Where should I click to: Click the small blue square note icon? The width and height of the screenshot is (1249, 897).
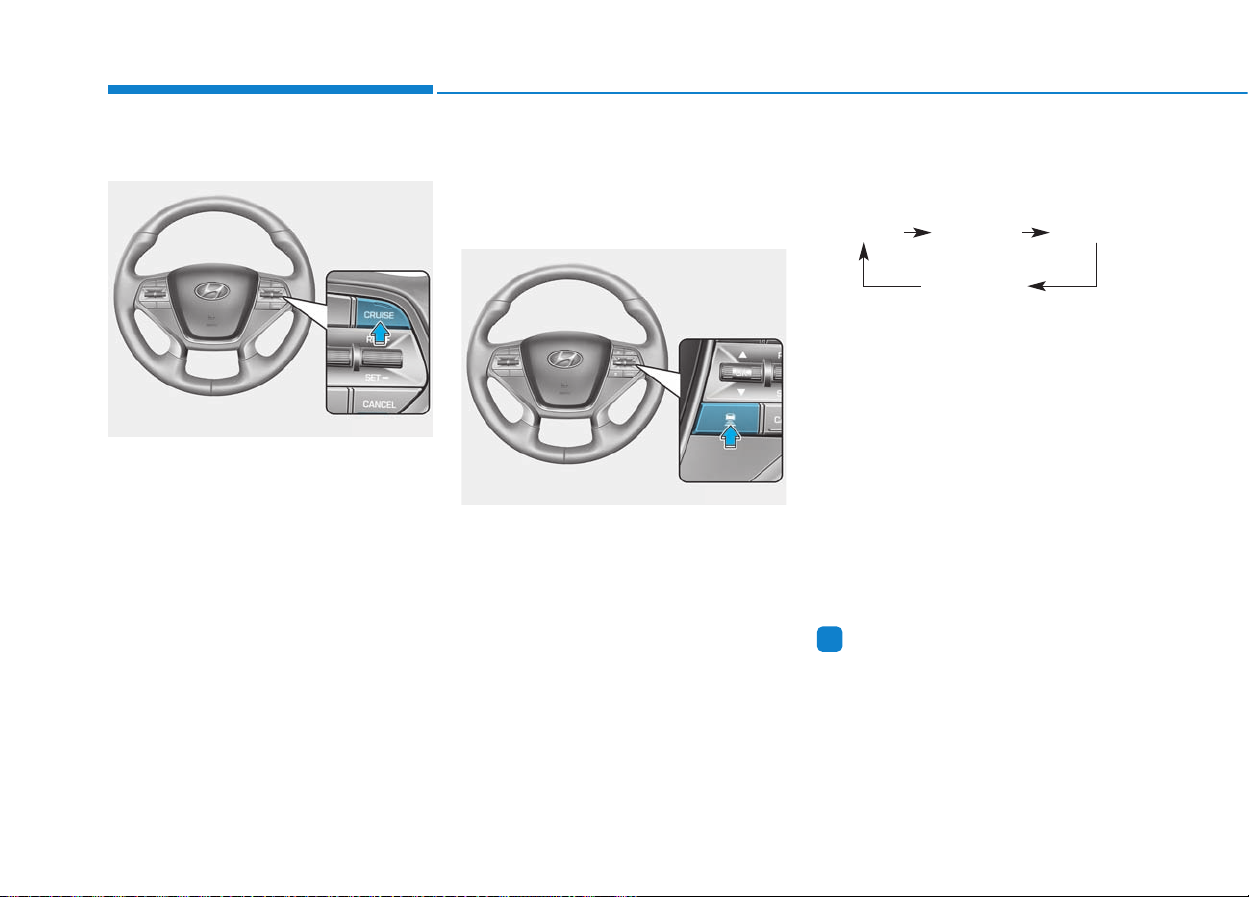tap(827, 642)
